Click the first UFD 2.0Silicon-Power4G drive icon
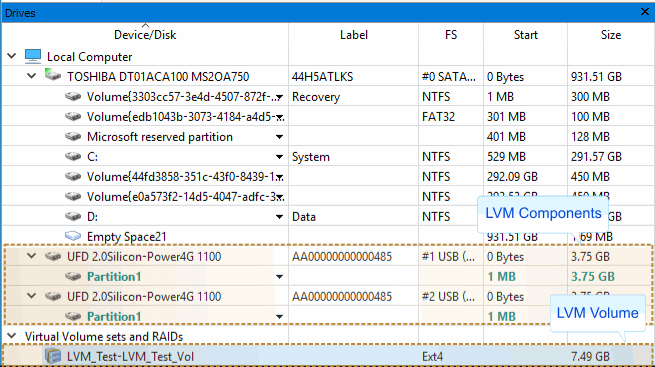 53,256
